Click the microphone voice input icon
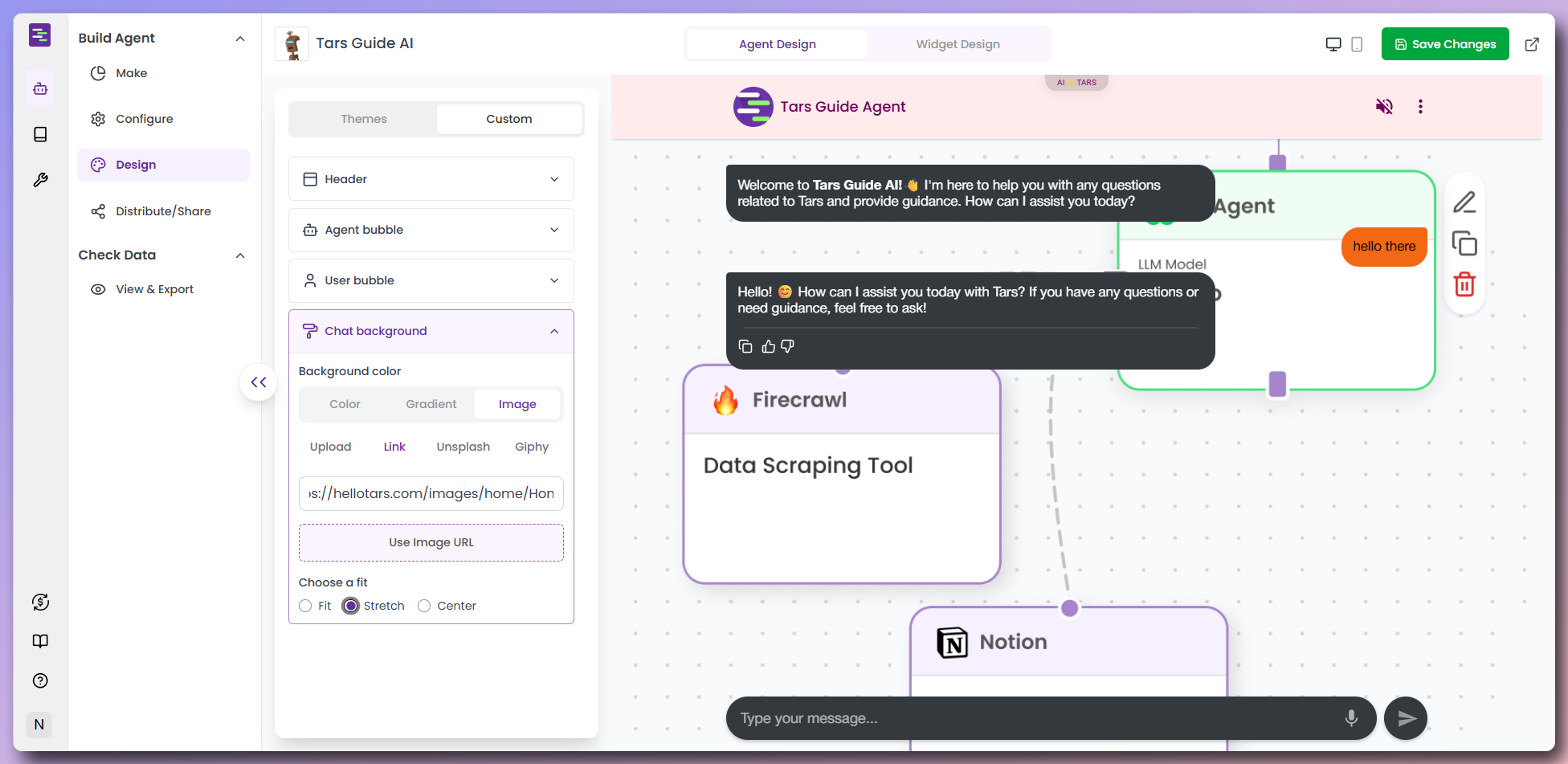Image resolution: width=1568 pixels, height=764 pixels. pyautogui.click(x=1351, y=718)
